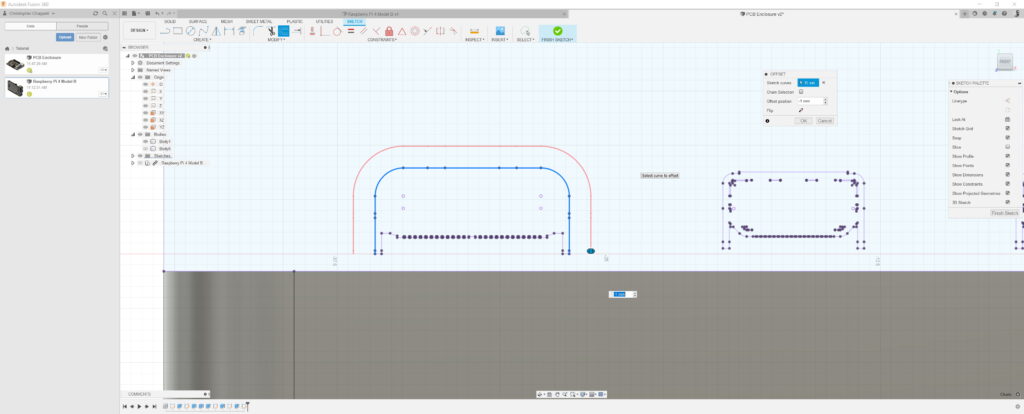This screenshot has width=1024, height=414.
Task: Click the highlighted Offset tool icon
Action: pyautogui.click(x=283, y=31)
